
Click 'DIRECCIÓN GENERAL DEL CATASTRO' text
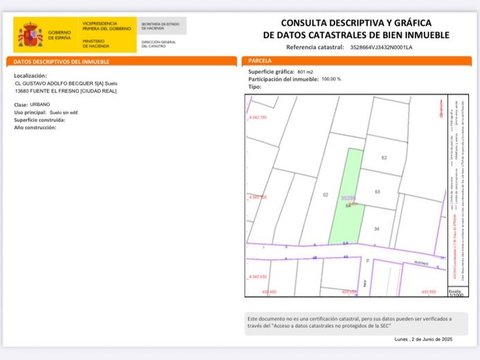(x=158, y=44)
